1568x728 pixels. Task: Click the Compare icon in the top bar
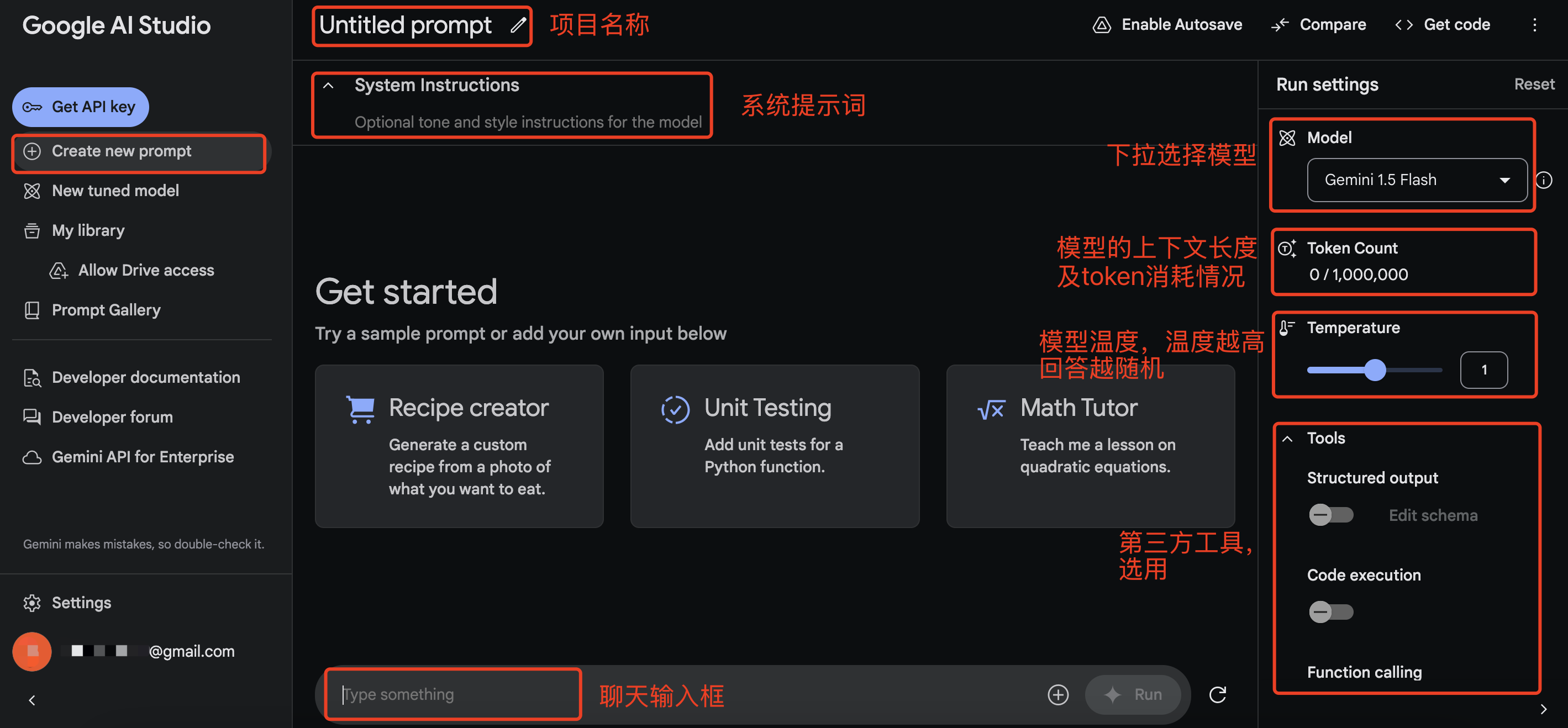(x=1280, y=25)
